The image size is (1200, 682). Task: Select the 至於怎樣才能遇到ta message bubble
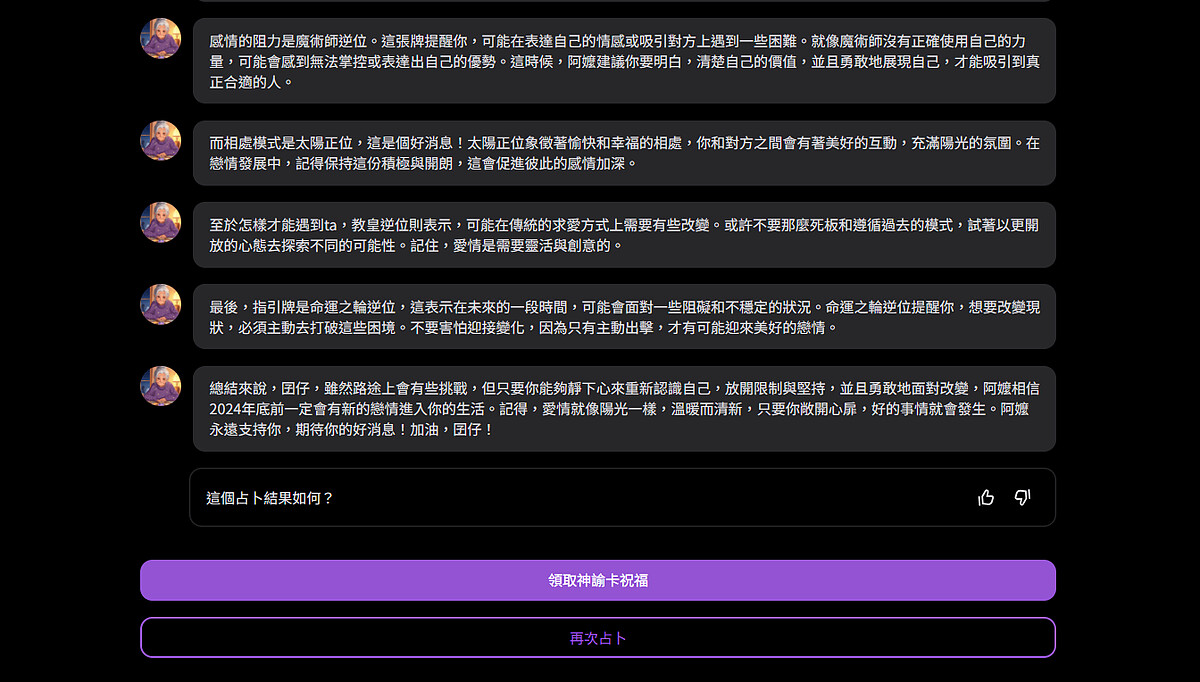[x=623, y=235]
